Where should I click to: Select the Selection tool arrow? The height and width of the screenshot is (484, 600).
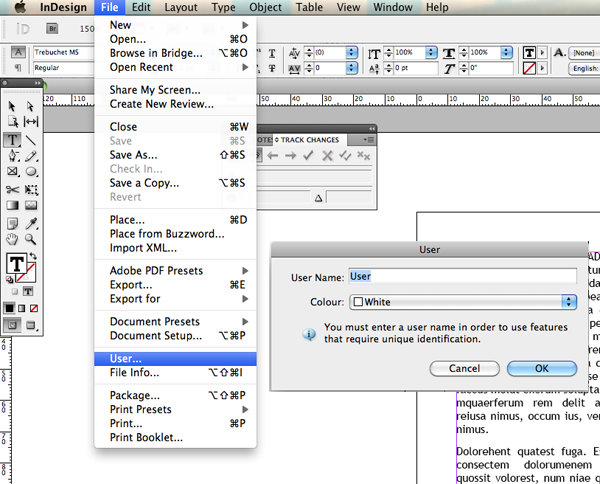click(x=12, y=106)
